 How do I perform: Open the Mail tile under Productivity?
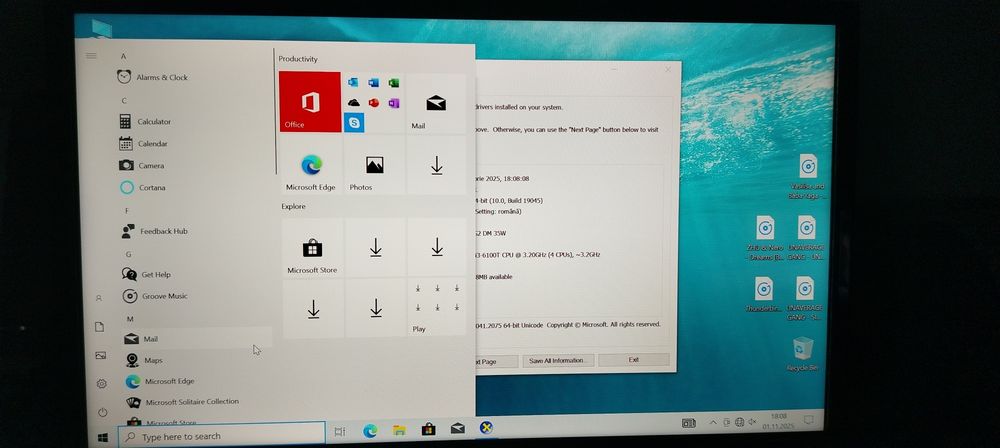pyautogui.click(x=436, y=103)
